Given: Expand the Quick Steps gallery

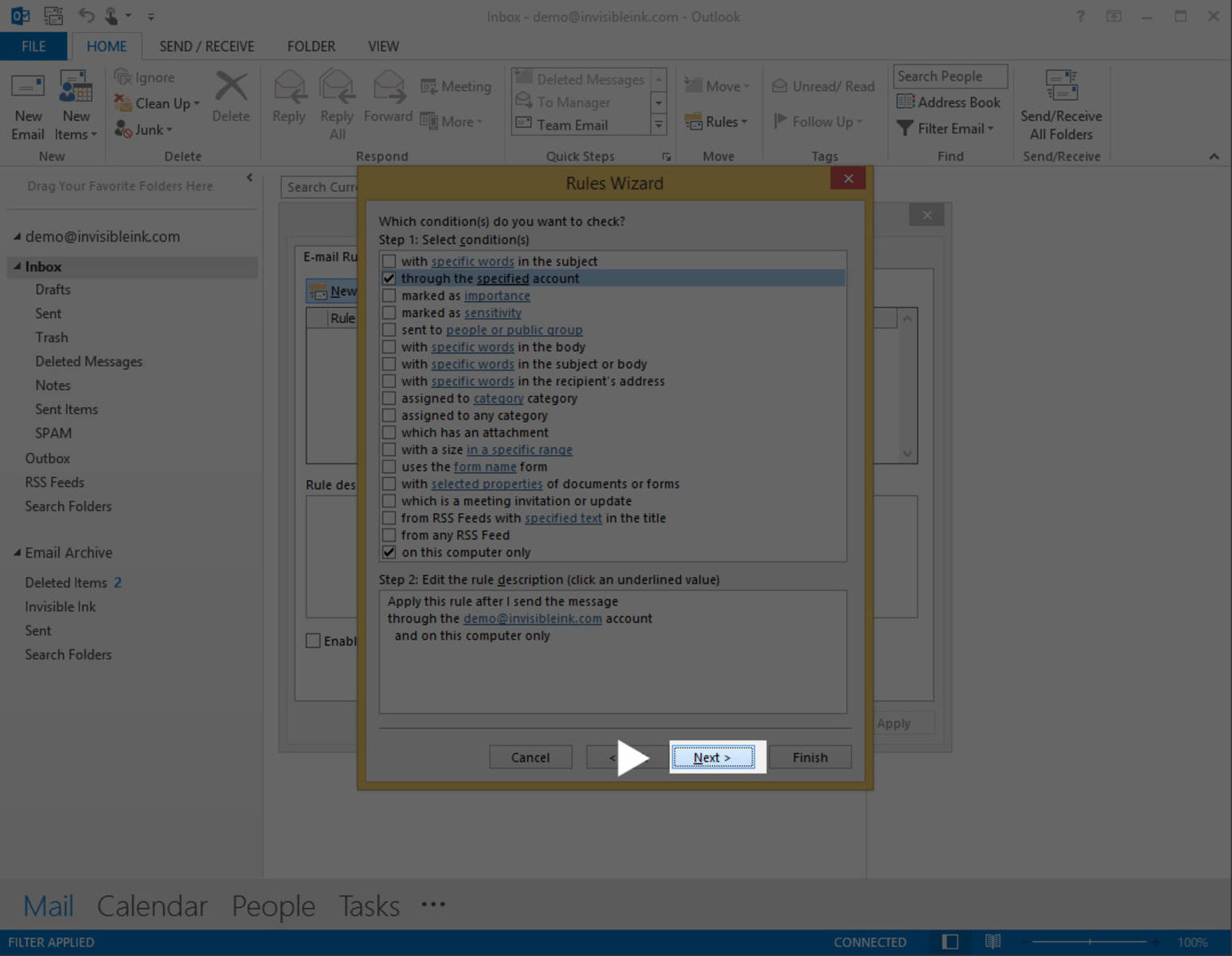Looking at the screenshot, I should 659,125.
